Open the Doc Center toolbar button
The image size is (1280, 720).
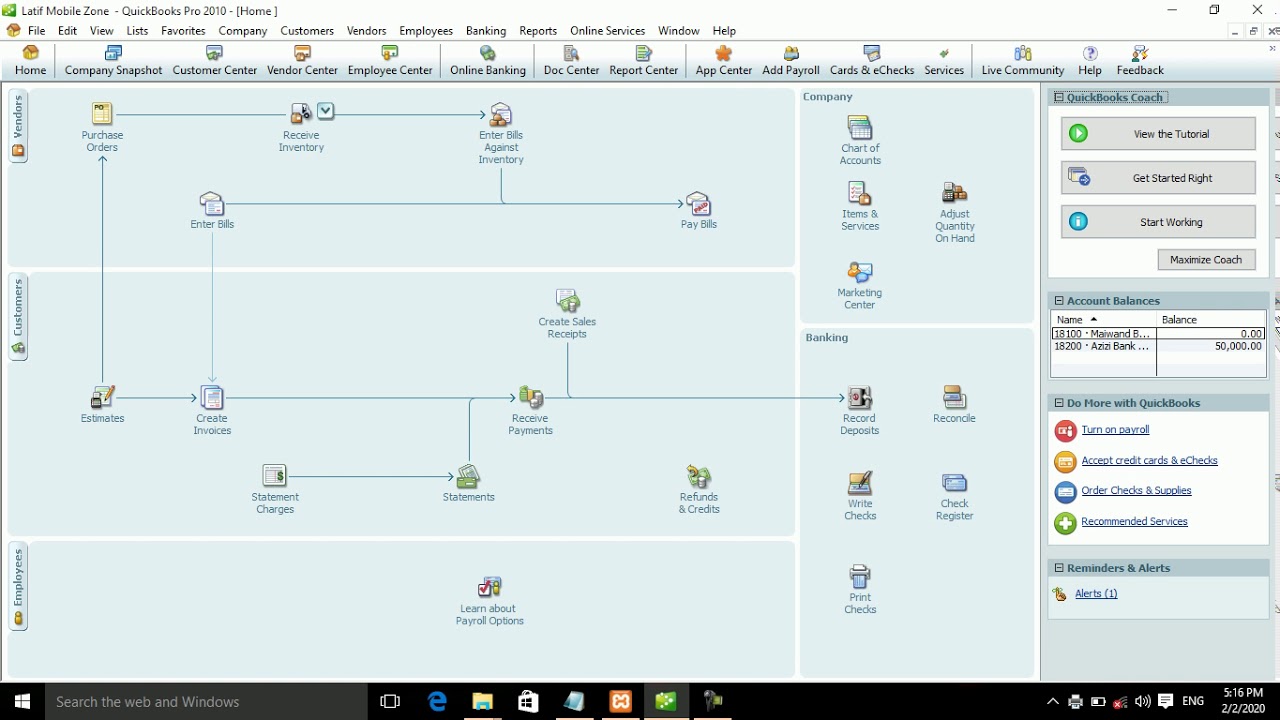571,60
